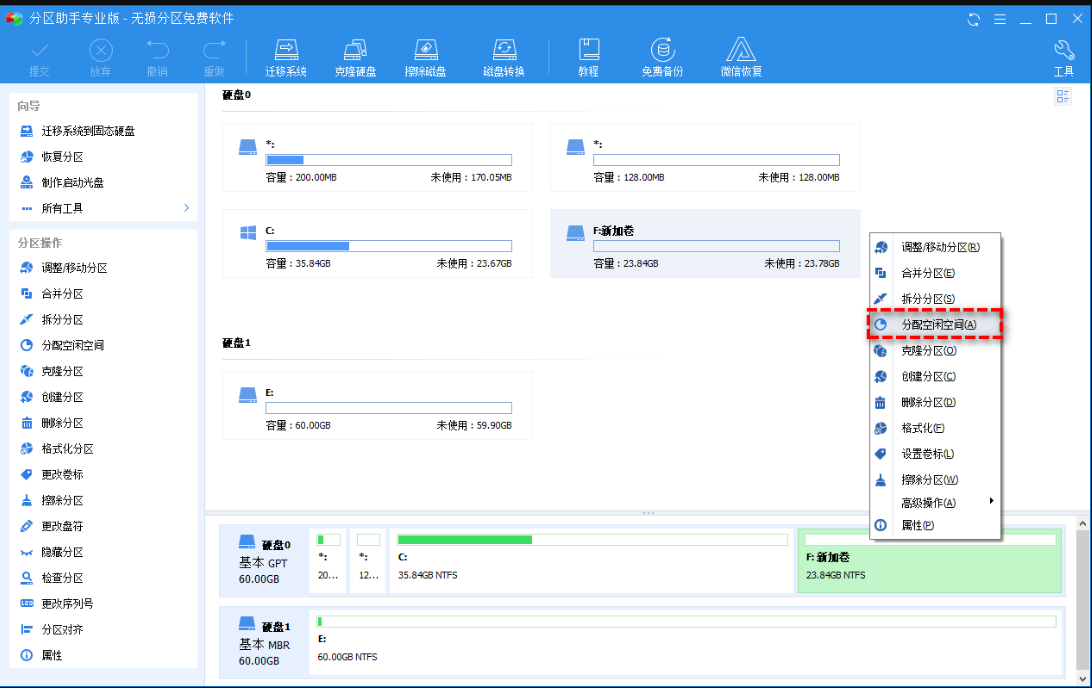
Task: Click the C: 35.84GB NTFS block in disk map
Action: click(x=591, y=561)
